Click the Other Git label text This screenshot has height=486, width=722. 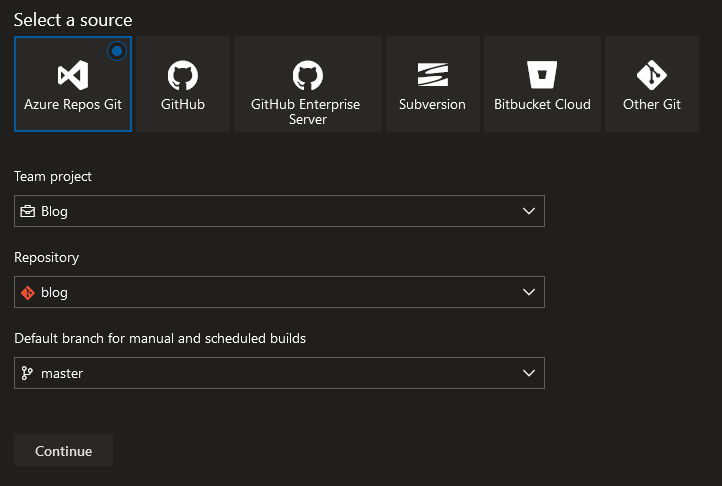pos(652,105)
